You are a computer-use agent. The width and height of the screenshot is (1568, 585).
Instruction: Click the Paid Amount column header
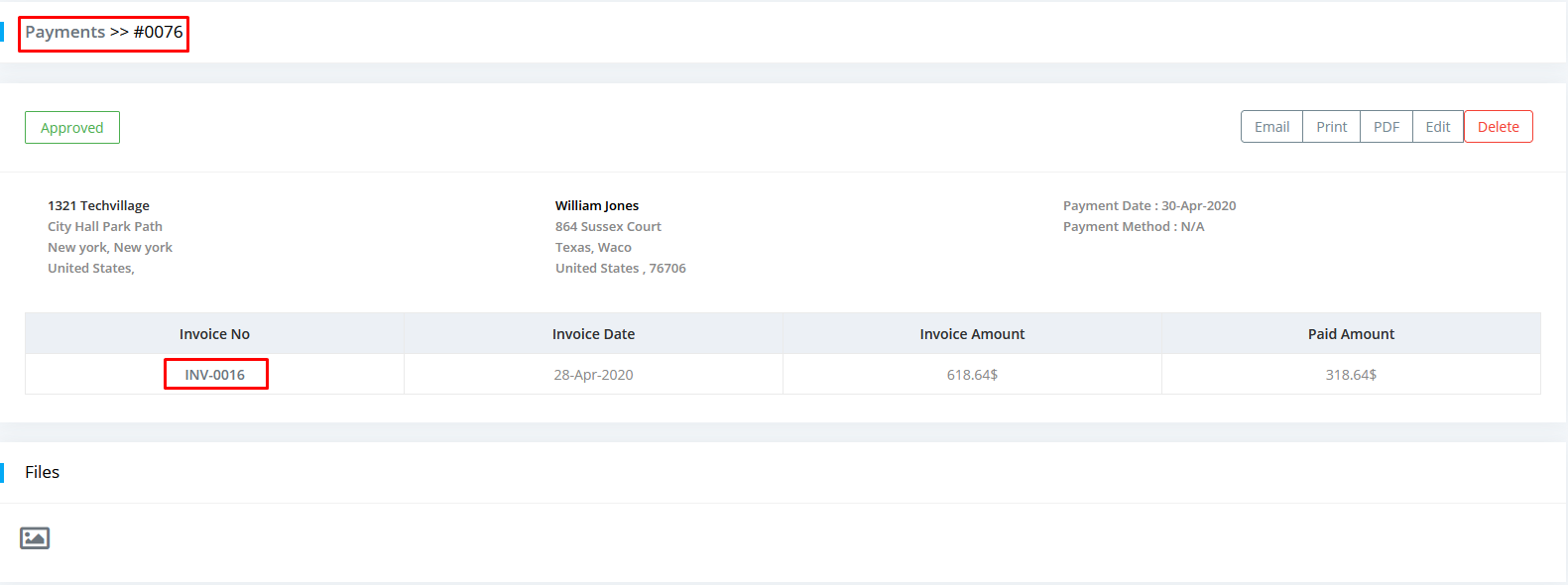coord(1351,334)
